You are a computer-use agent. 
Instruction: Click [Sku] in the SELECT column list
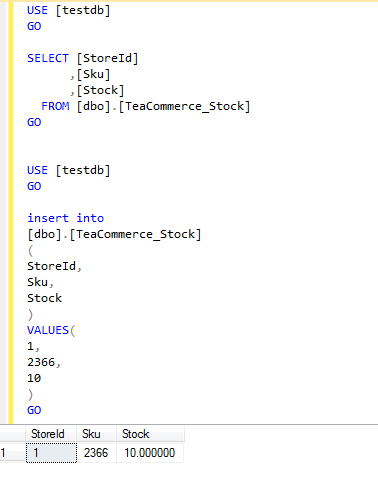tap(93, 74)
